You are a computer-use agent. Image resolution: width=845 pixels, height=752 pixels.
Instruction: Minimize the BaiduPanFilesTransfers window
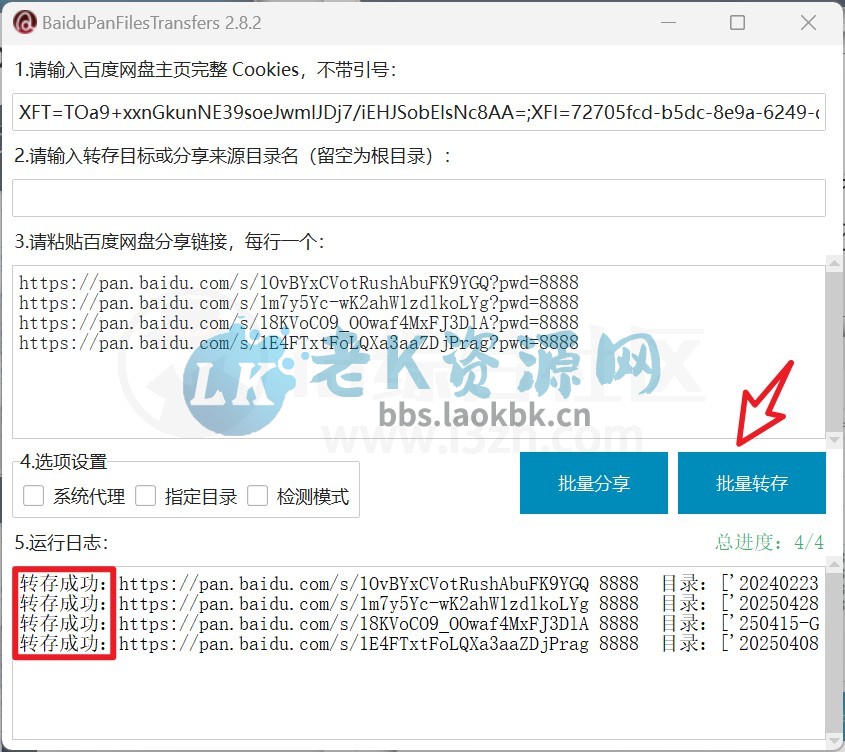pos(668,23)
